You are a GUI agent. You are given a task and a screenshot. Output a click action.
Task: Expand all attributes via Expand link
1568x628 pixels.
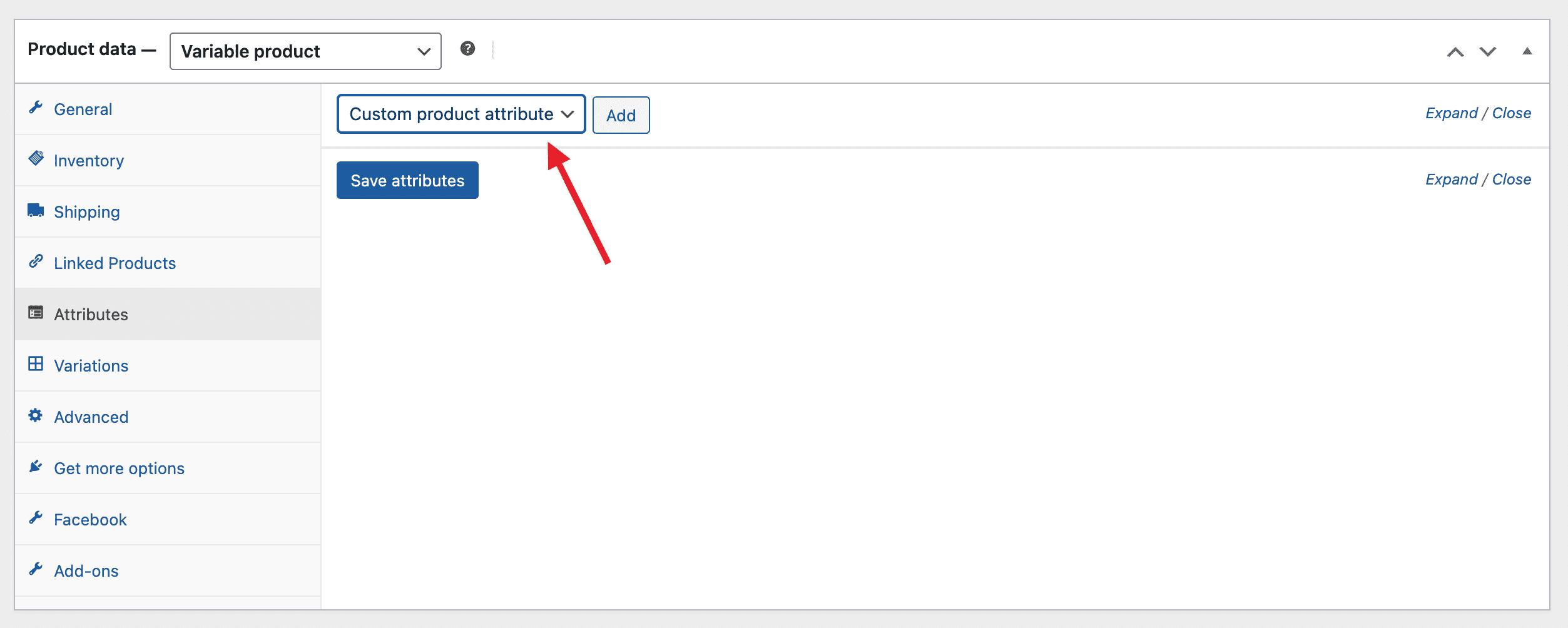(x=1452, y=113)
